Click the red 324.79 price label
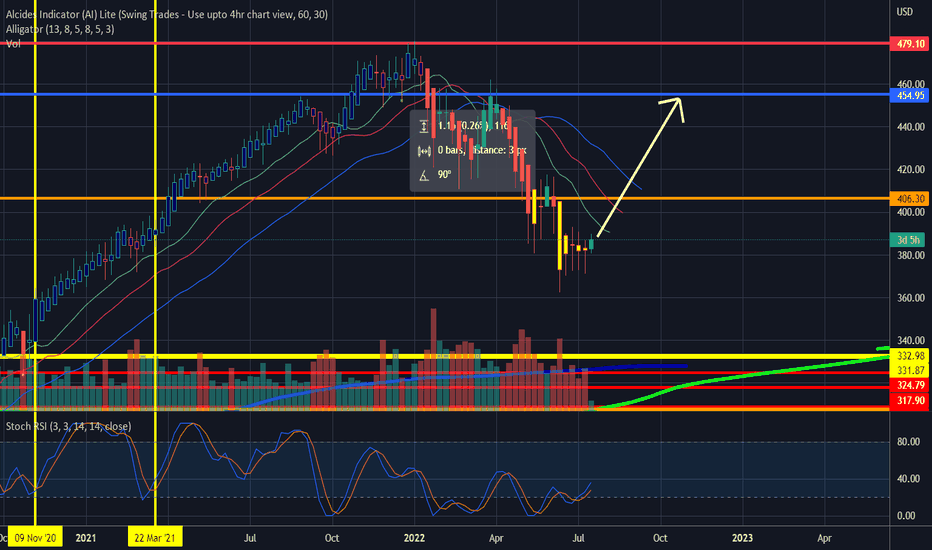Viewport: 932px width, 550px height. 909,386
